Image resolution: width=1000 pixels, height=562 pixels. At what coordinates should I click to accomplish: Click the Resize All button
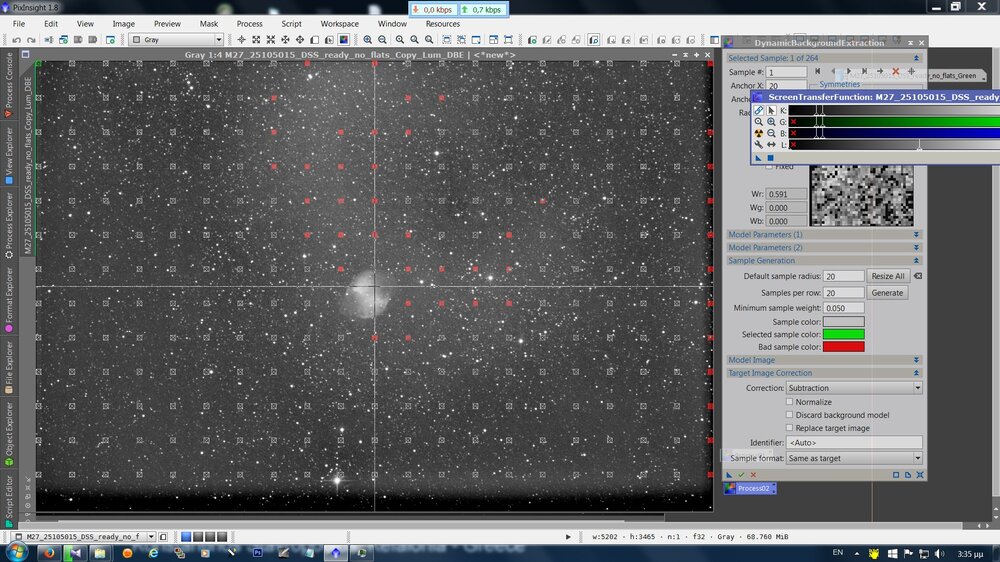point(887,276)
